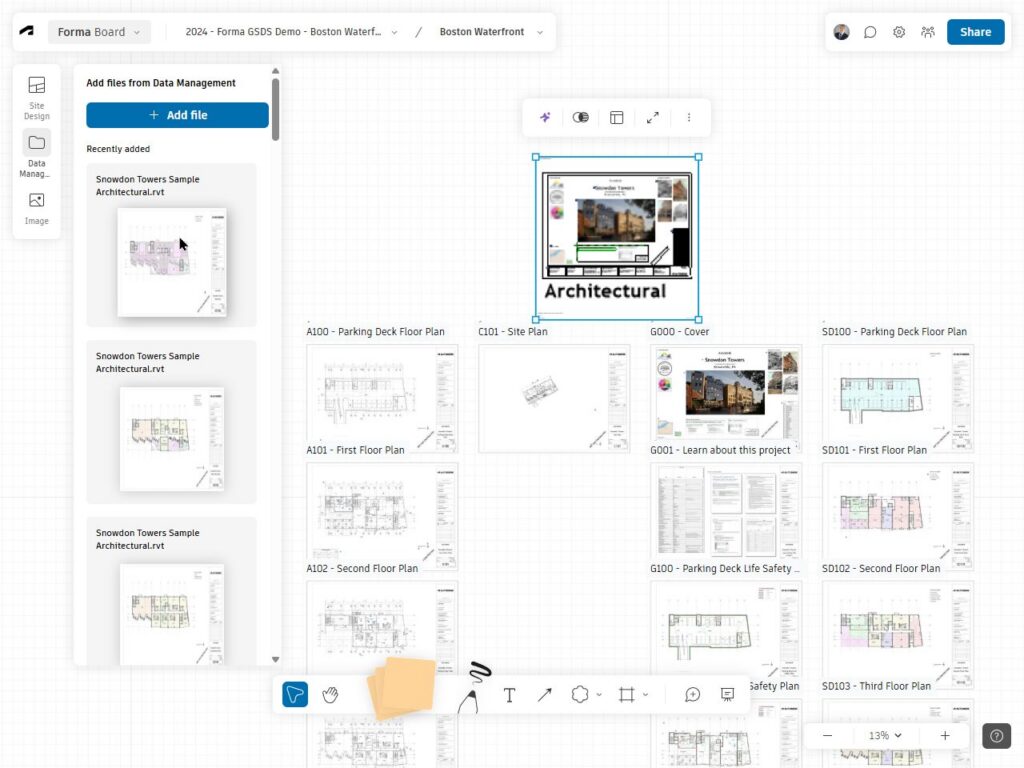The height and width of the screenshot is (768, 1024).
Task: Open the 13% zoom level dropdown
Action: [x=885, y=735]
